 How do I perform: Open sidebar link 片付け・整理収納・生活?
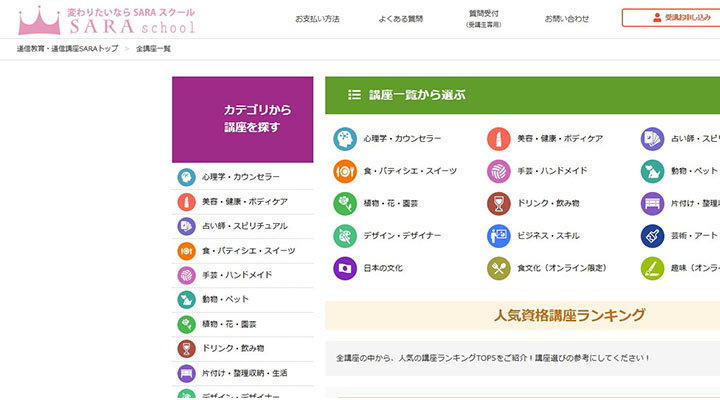tap(245, 373)
